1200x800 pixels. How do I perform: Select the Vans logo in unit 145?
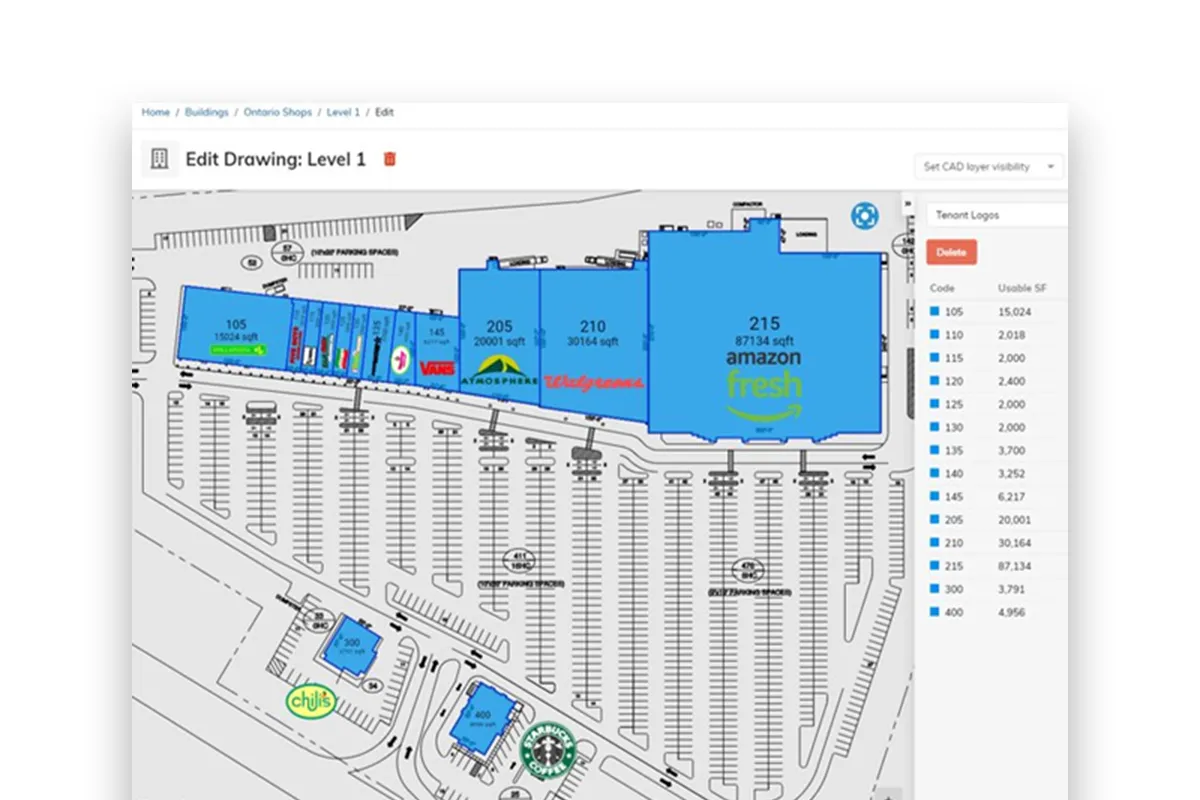[438, 369]
